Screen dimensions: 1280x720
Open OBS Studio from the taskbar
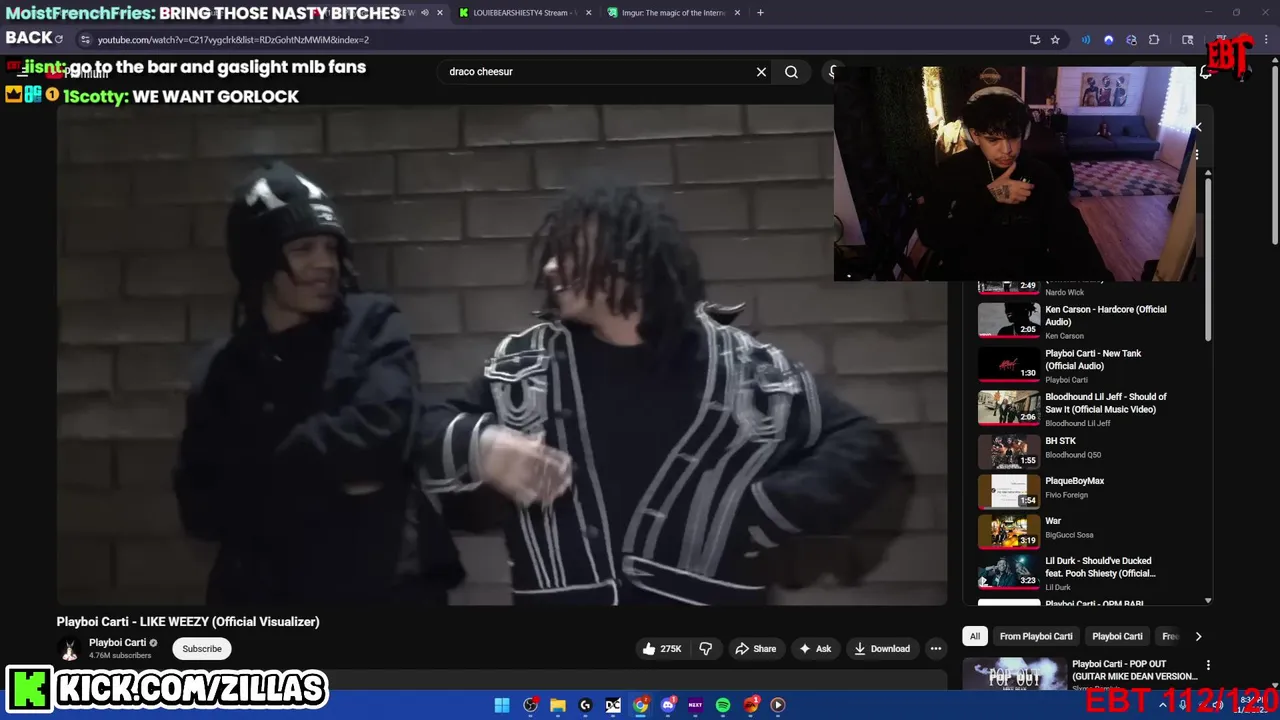point(530,705)
